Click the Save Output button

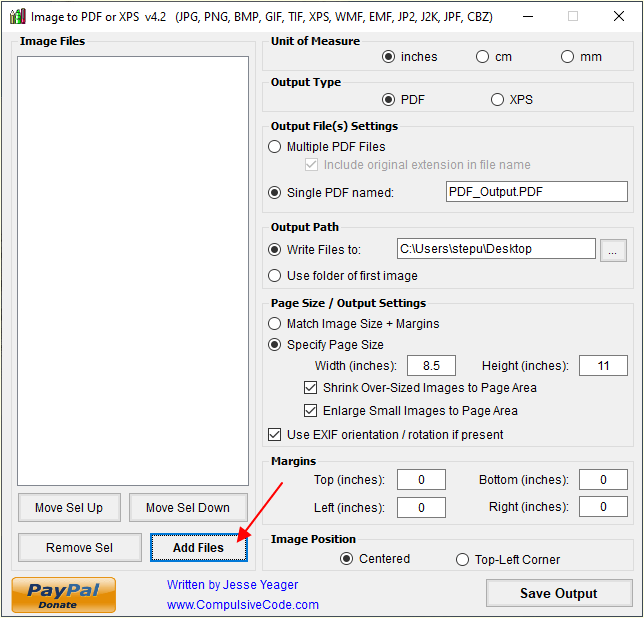tap(559, 593)
